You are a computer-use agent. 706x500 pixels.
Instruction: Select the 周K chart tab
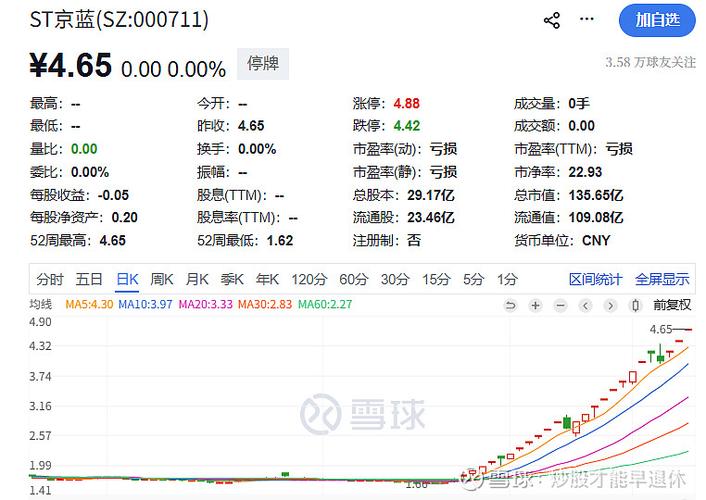tap(162, 279)
